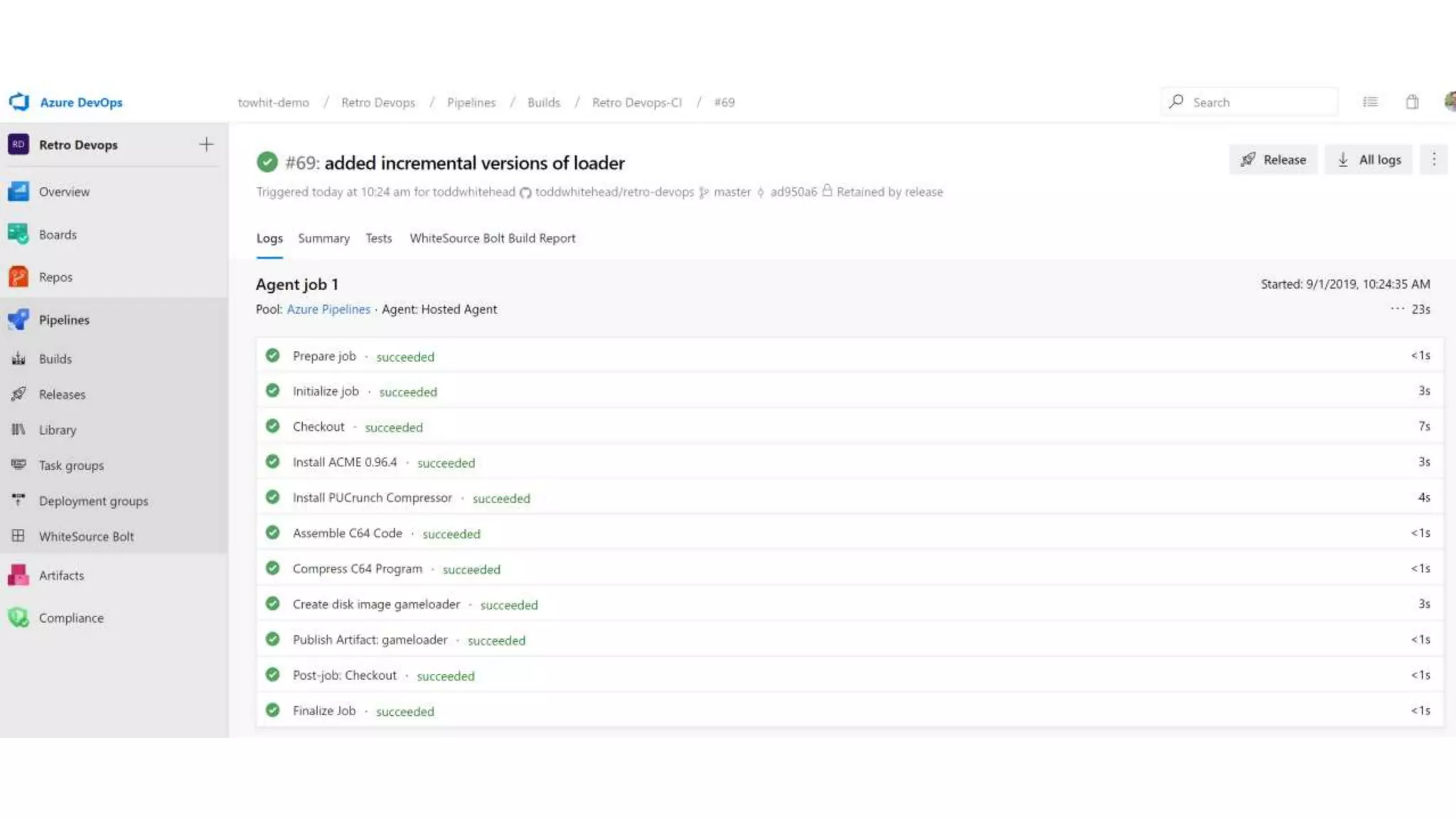Image resolution: width=1456 pixels, height=819 pixels.
Task: Open the Artifacts section icon
Action: (18, 575)
